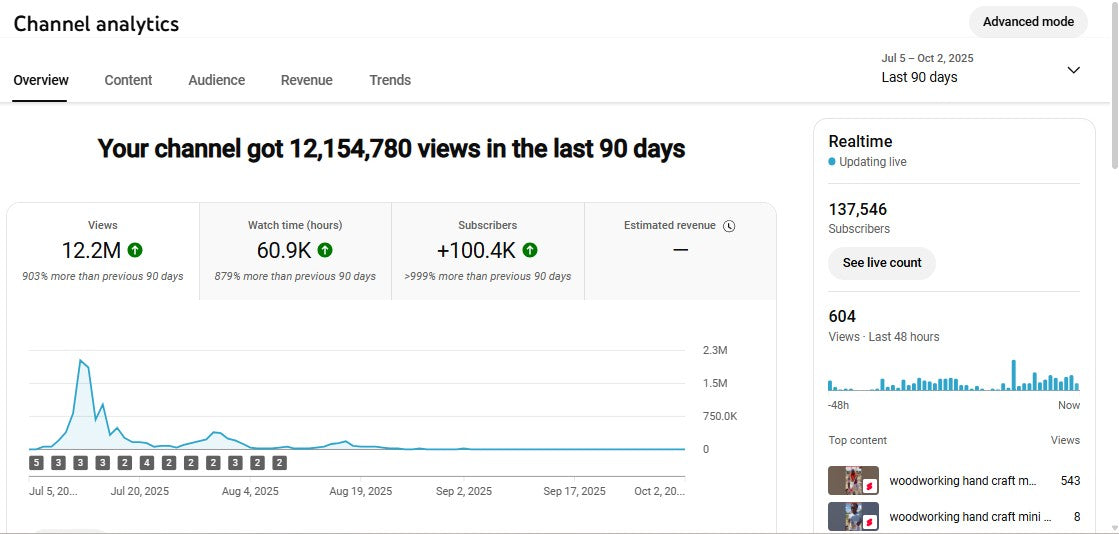The height and width of the screenshot is (534, 1119).
Task: Open the thumbnail of the 8-view video
Action: [x=853, y=517]
